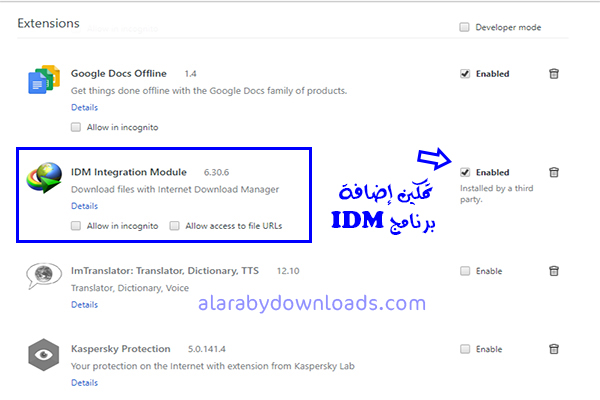Remove IDM Integration Module via trash icon
The height and width of the screenshot is (400, 600).
click(554, 172)
